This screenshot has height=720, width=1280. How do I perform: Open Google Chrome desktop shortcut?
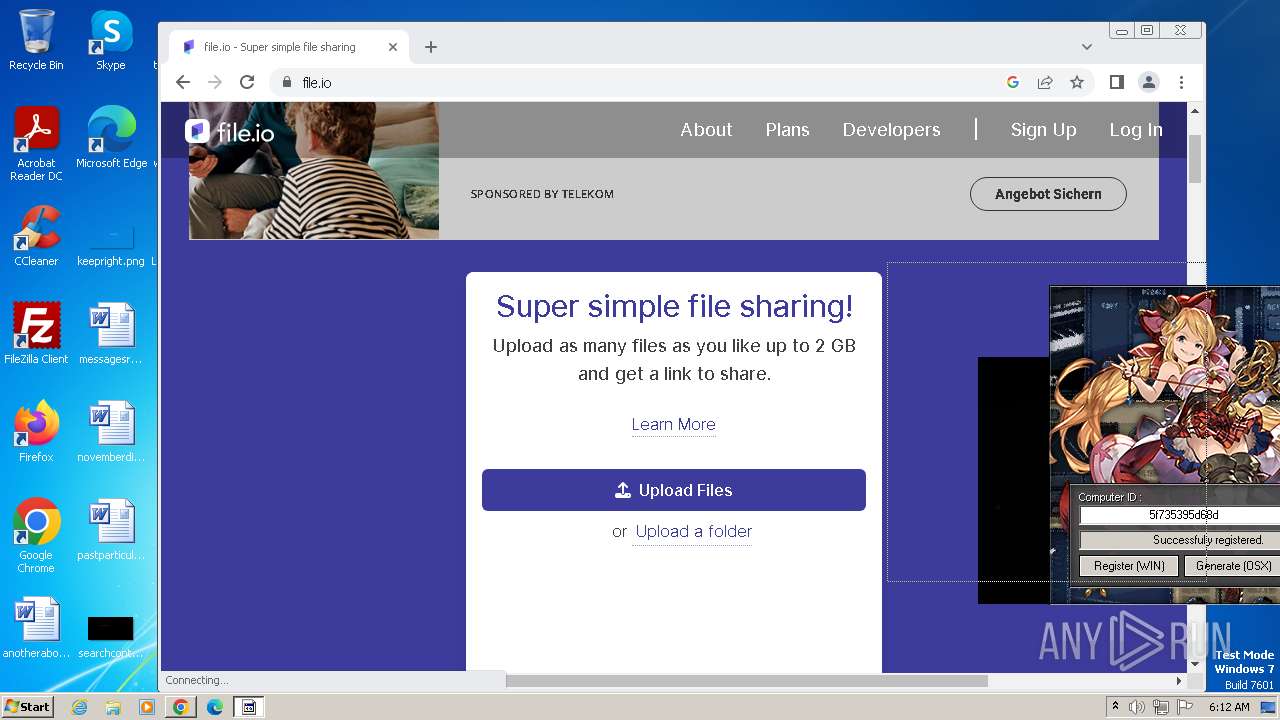click(x=36, y=536)
